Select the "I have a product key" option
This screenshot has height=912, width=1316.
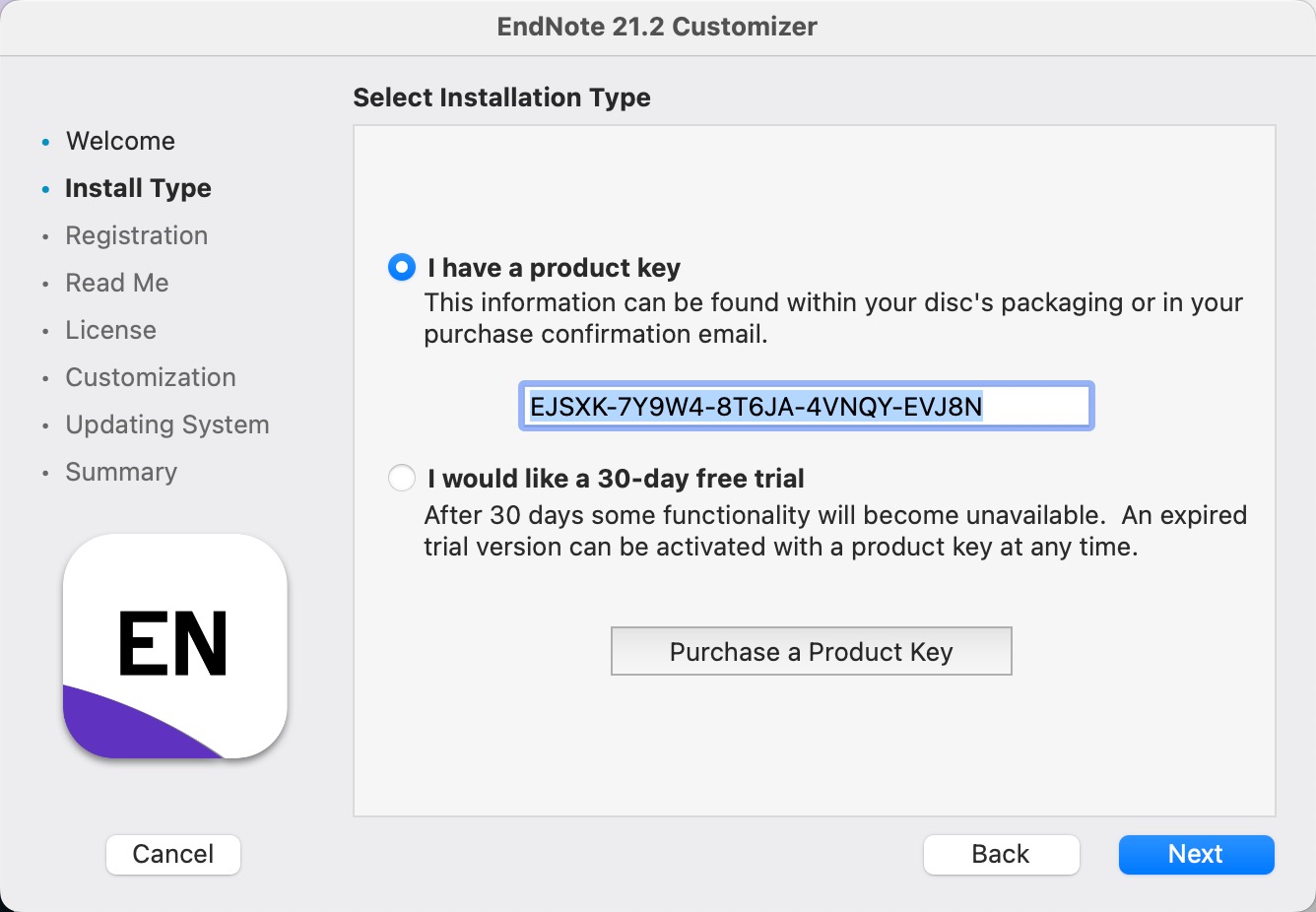click(x=402, y=267)
